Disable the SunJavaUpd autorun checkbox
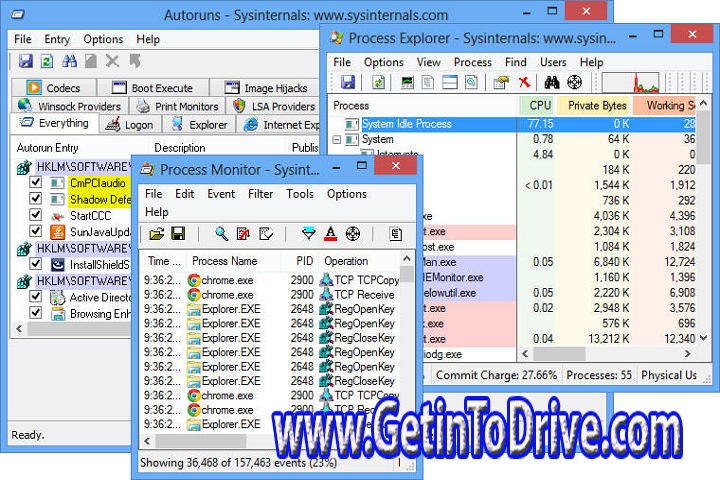The image size is (720, 480). (35, 231)
